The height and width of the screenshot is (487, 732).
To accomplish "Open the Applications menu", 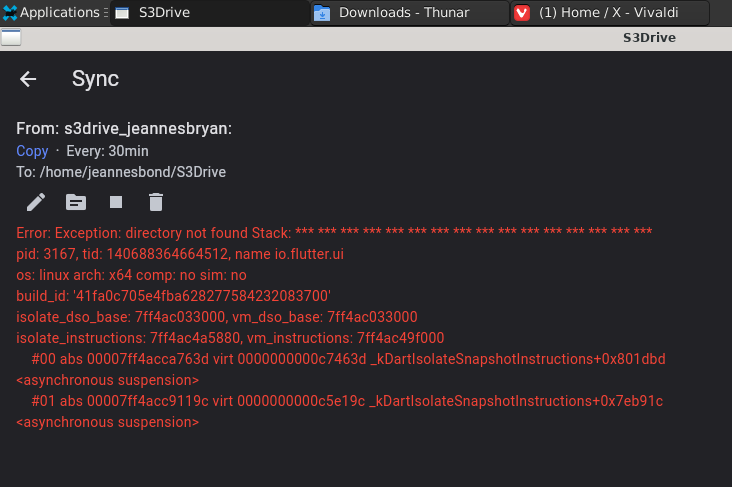I will click(x=55, y=13).
